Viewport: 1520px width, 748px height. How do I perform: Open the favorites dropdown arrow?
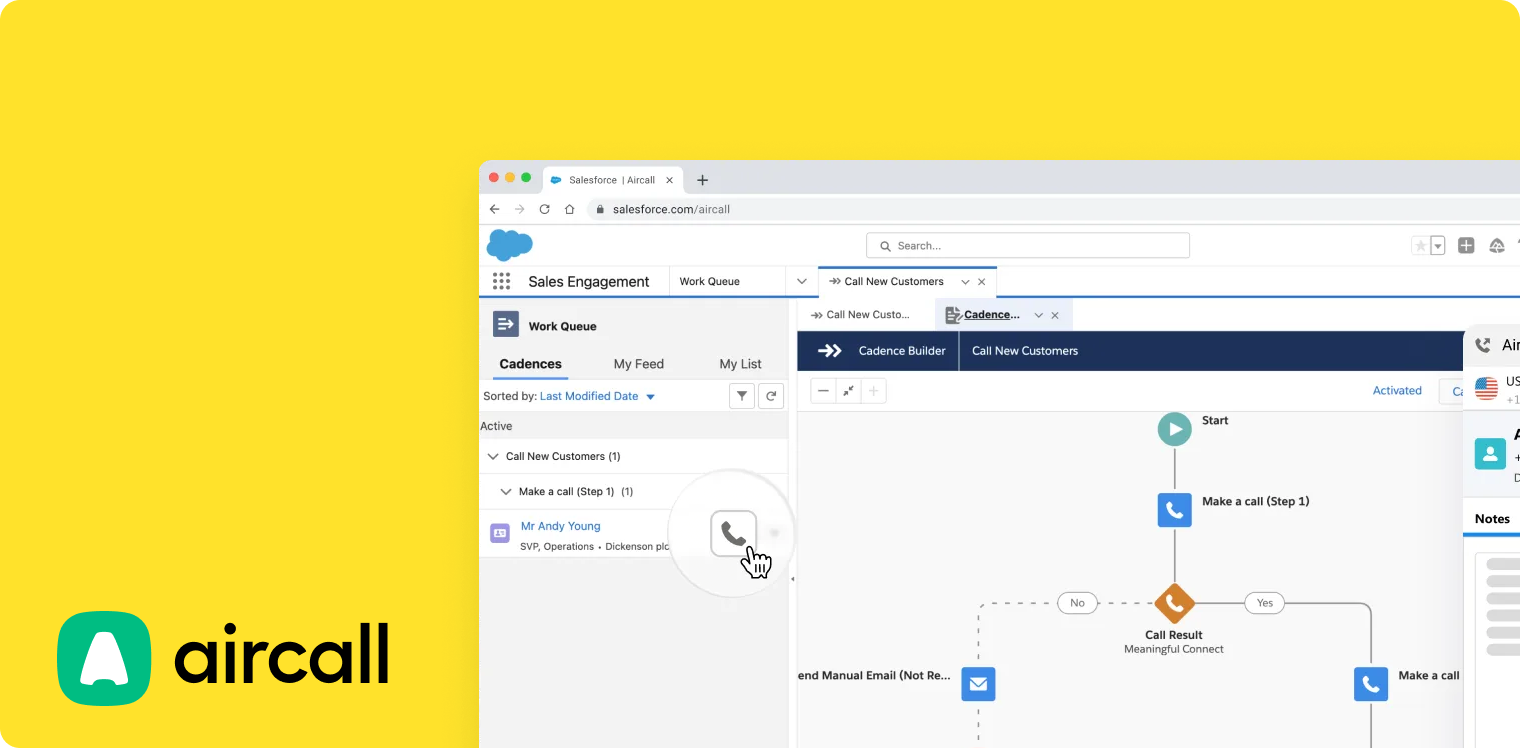coord(1437,245)
